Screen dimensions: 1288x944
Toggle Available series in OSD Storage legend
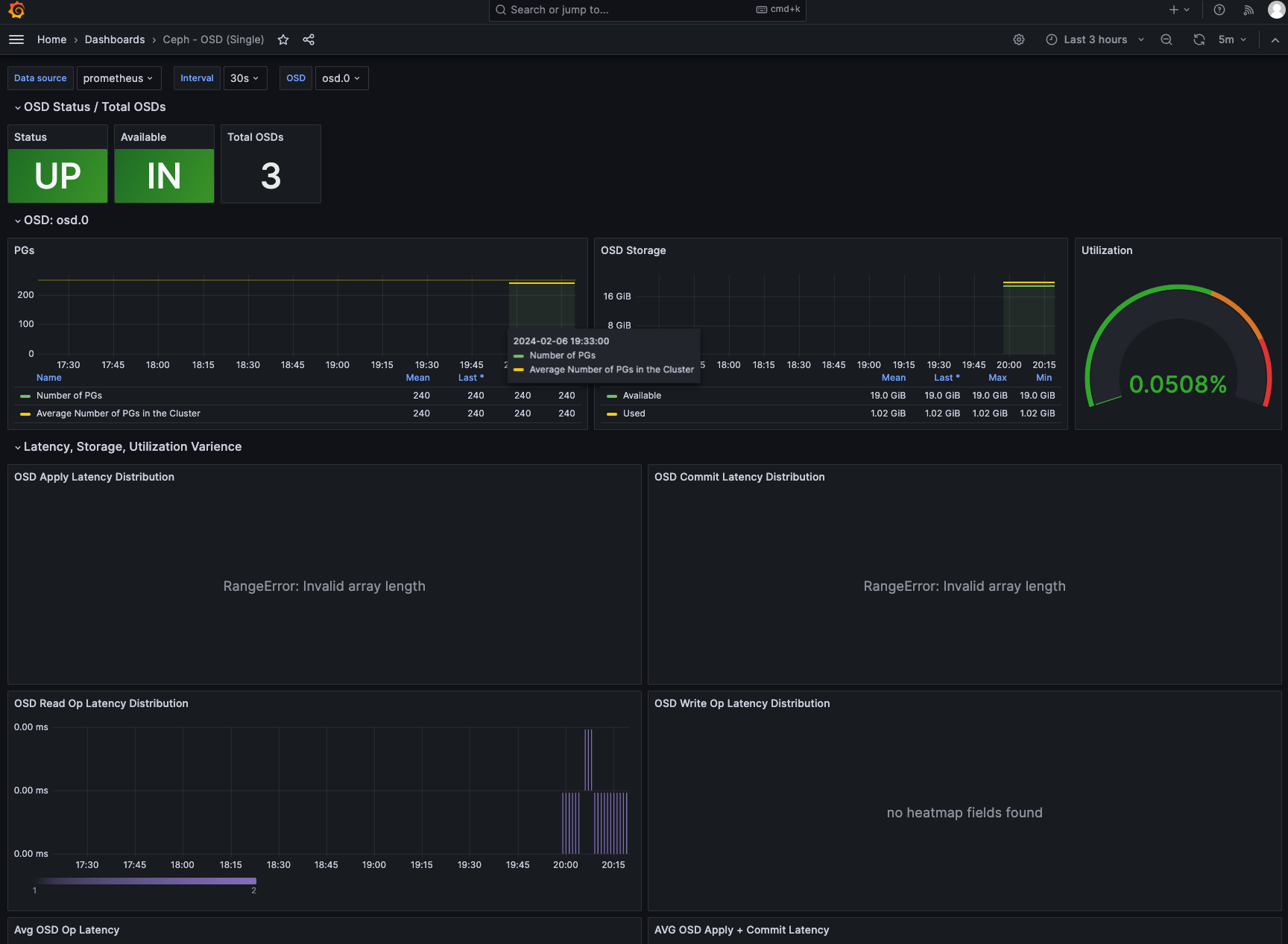click(x=642, y=396)
